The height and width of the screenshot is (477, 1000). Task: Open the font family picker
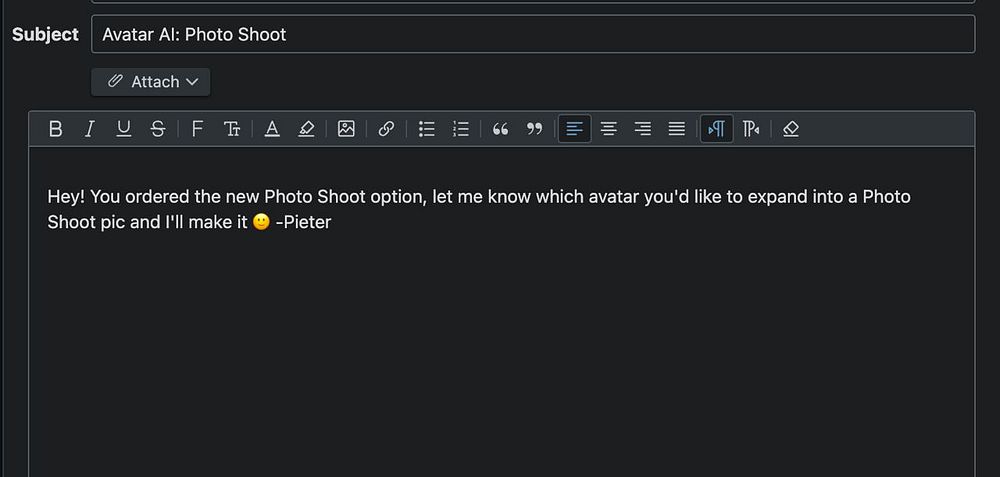point(197,129)
